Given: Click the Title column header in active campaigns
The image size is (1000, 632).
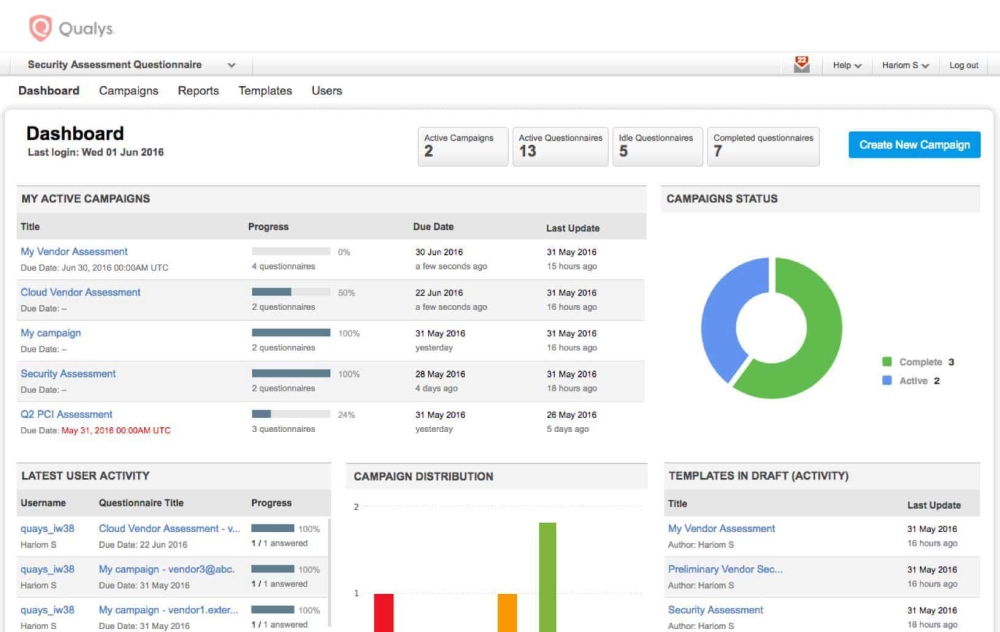Looking at the screenshot, I should point(30,226).
